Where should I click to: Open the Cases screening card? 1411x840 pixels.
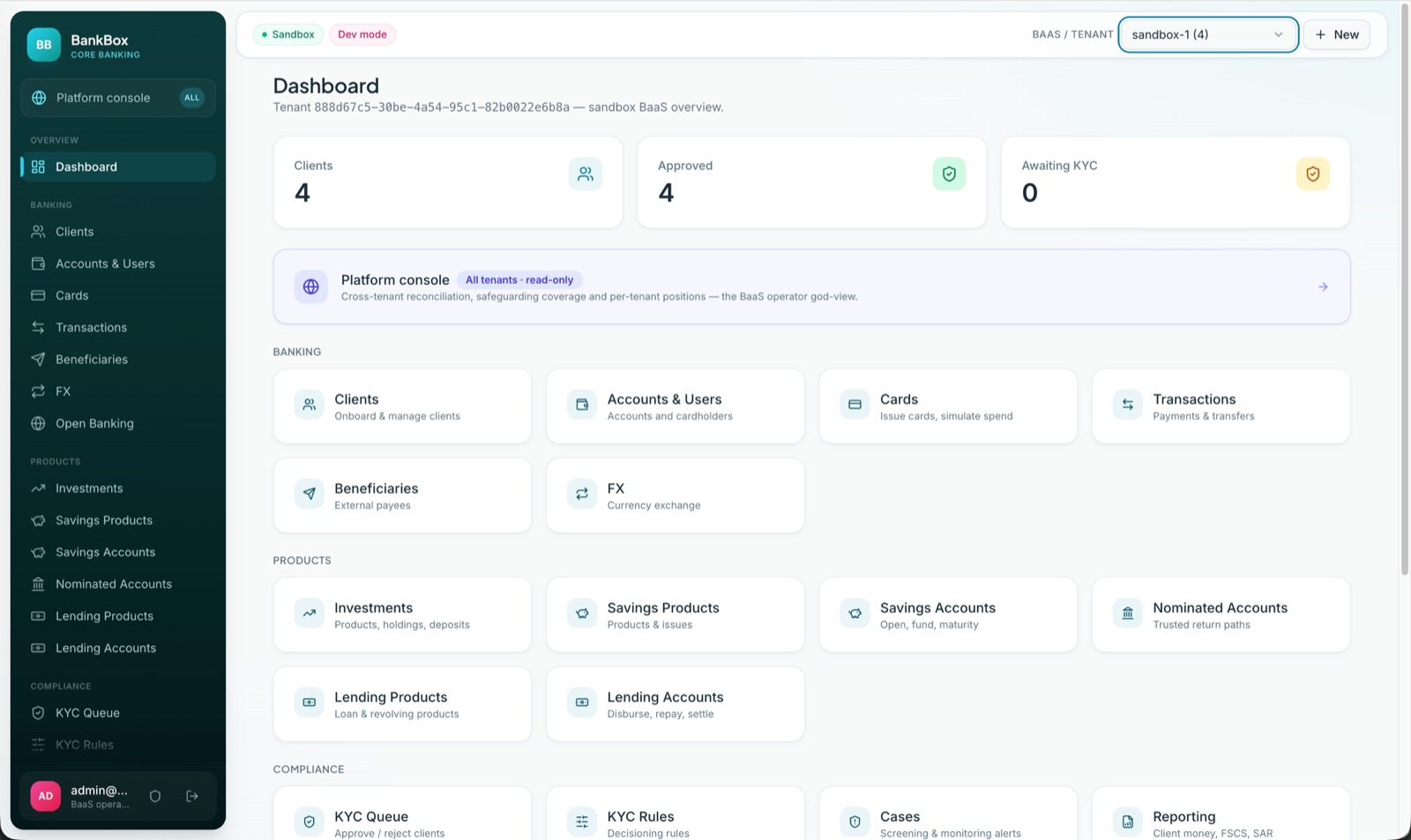948,814
